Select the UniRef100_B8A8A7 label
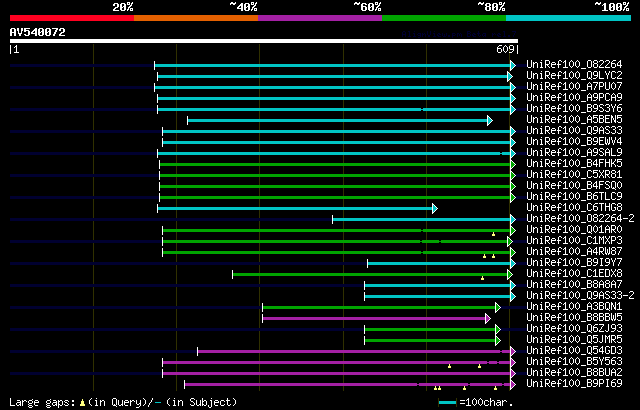Image resolution: width=640 pixels, height=410 pixels. 574,285
